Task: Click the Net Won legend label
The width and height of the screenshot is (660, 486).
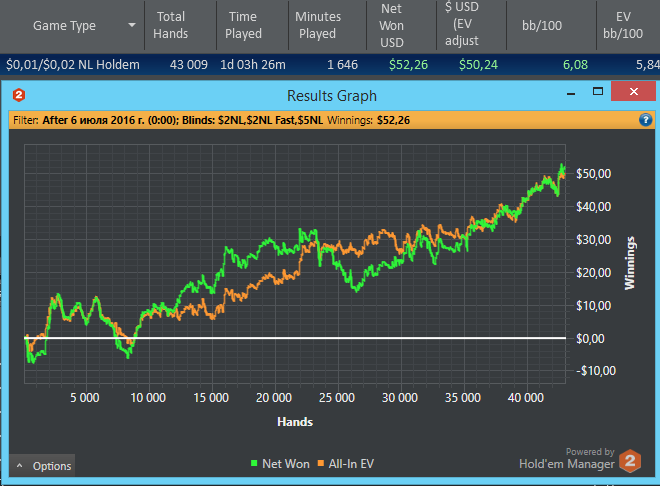Action: coord(286,464)
